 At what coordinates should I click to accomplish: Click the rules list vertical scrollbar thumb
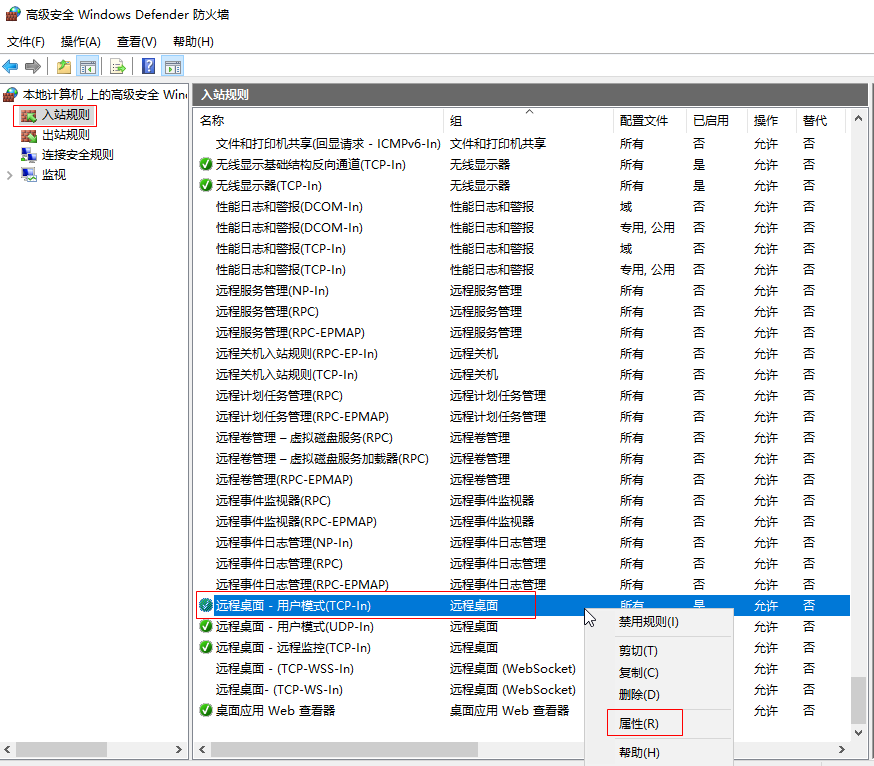pyautogui.click(x=858, y=700)
